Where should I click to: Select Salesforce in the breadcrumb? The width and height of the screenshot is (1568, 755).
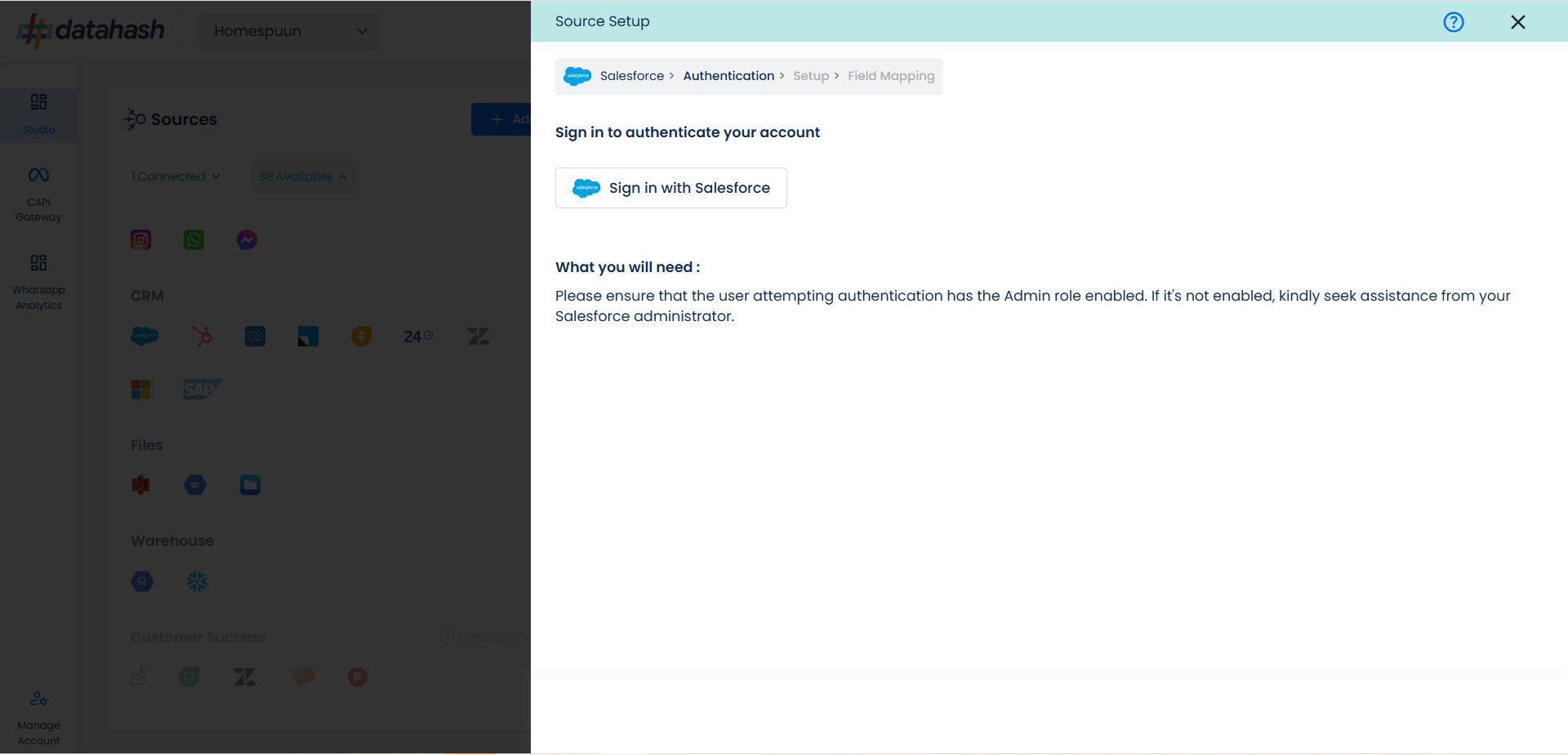(x=632, y=76)
